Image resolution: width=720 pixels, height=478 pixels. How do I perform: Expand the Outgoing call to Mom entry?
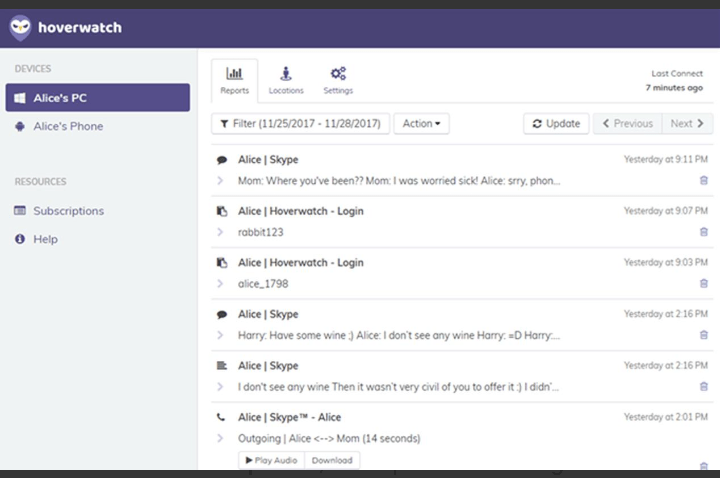(x=220, y=438)
